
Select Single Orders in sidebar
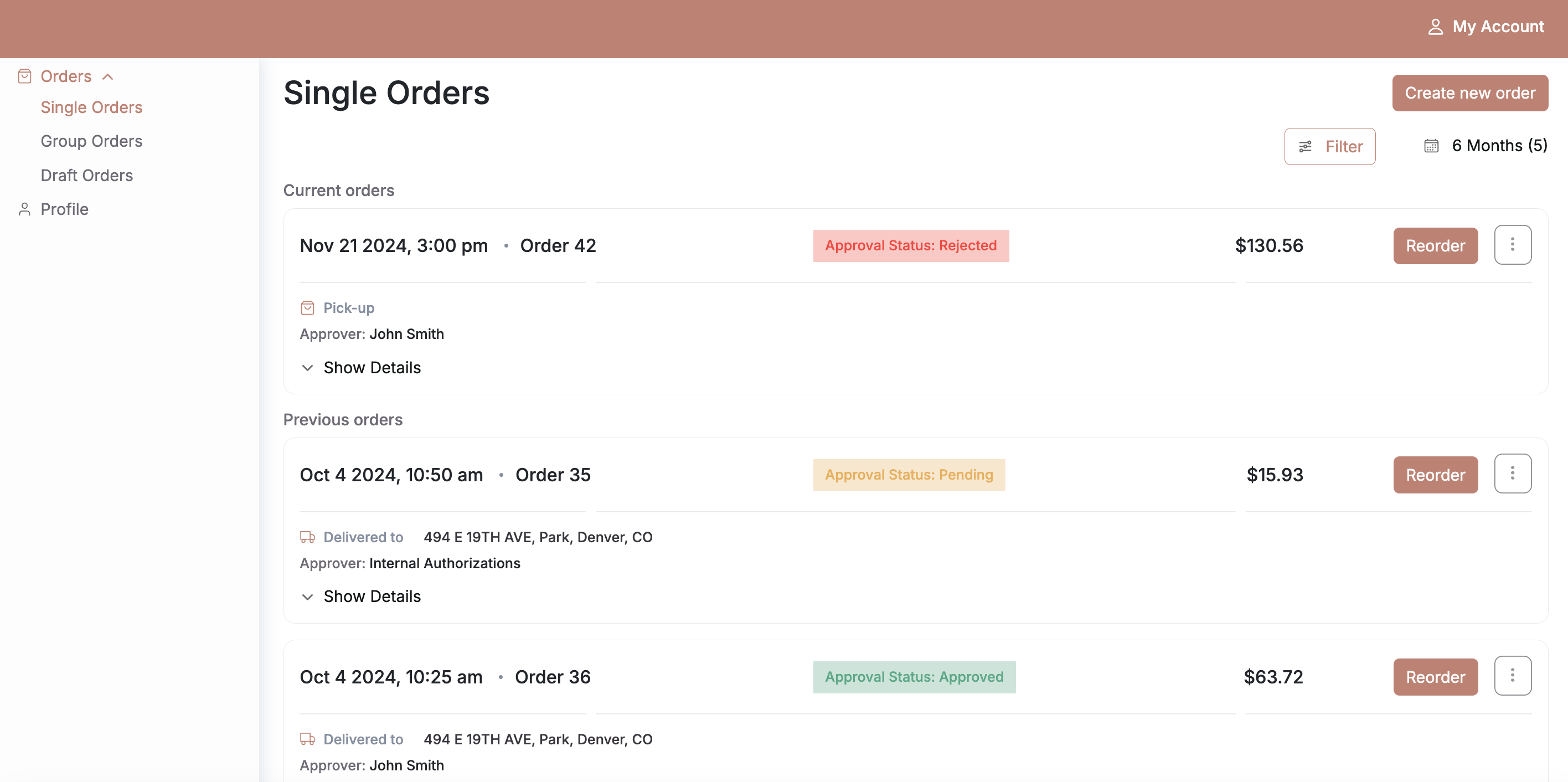[91, 107]
